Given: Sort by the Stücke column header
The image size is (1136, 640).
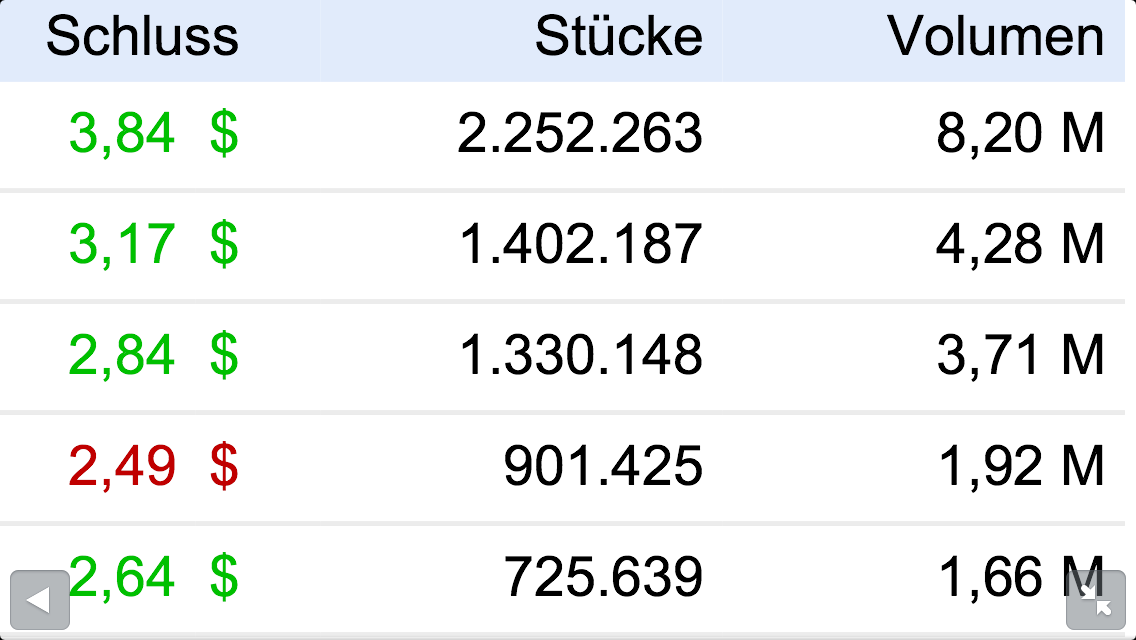Looking at the screenshot, I should (x=618, y=37).
